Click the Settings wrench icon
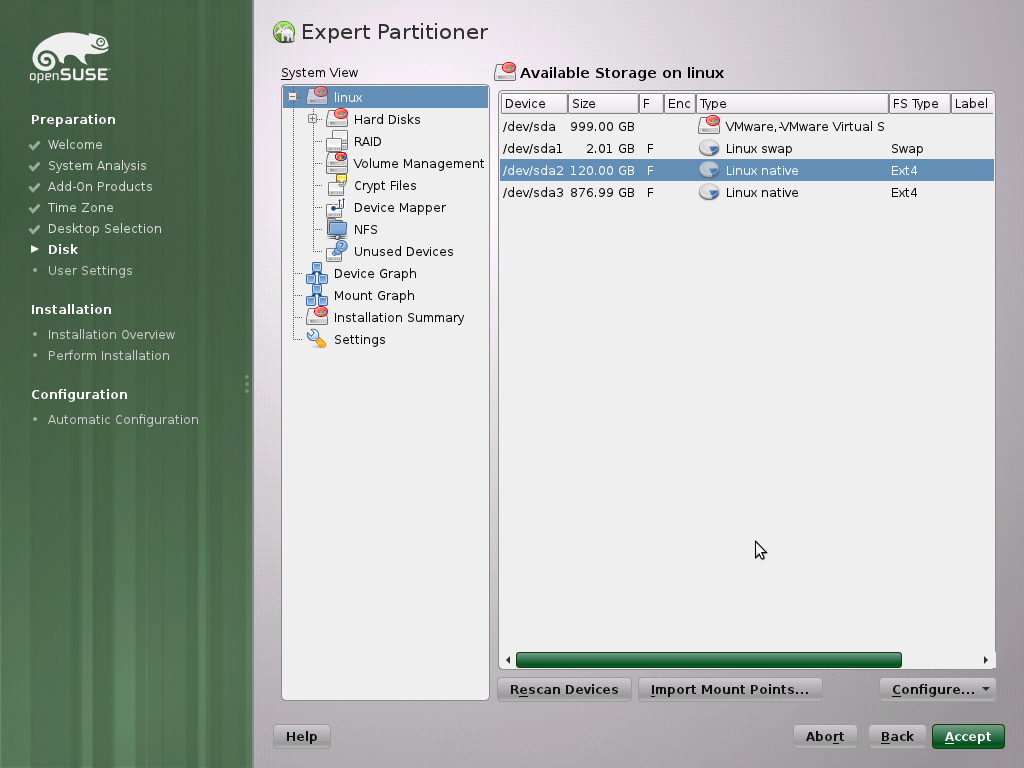The height and width of the screenshot is (768, 1024). click(x=317, y=339)
